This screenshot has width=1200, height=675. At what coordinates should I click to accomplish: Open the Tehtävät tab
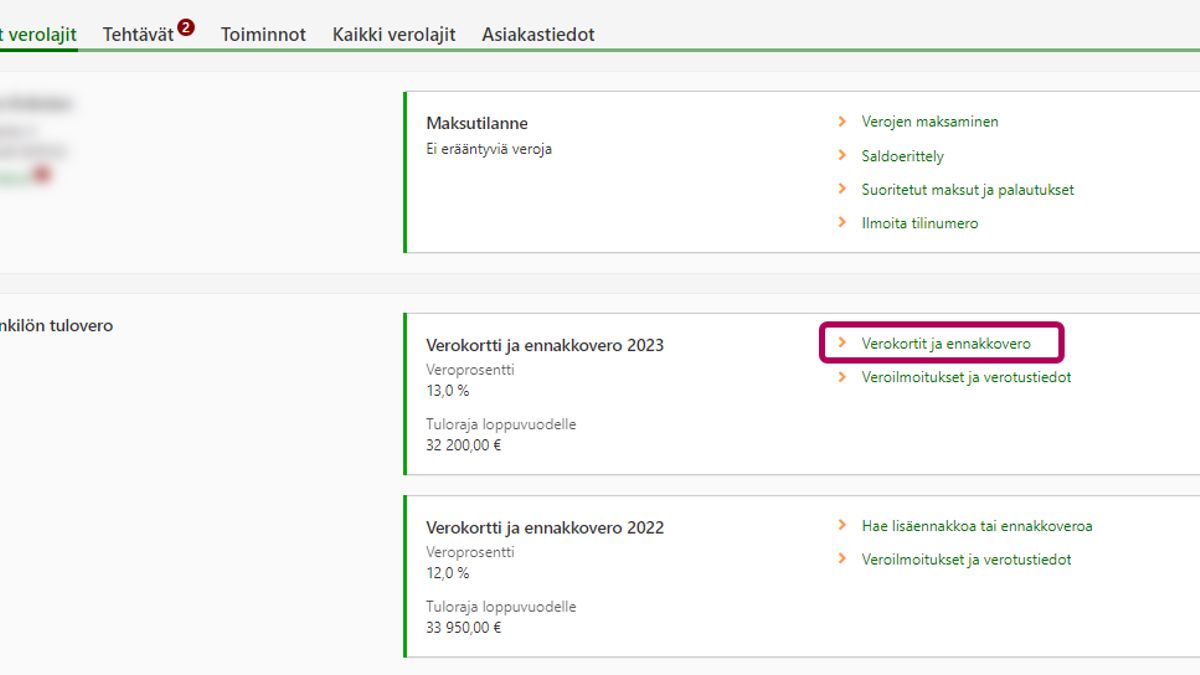tap(138, 34)
